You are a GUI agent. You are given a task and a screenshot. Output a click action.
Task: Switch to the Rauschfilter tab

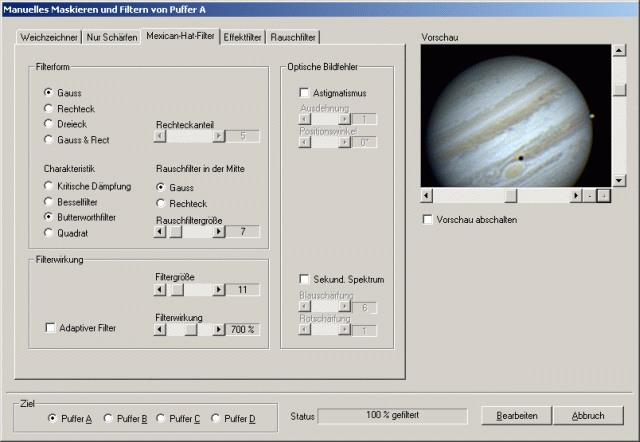pos(293,37)
